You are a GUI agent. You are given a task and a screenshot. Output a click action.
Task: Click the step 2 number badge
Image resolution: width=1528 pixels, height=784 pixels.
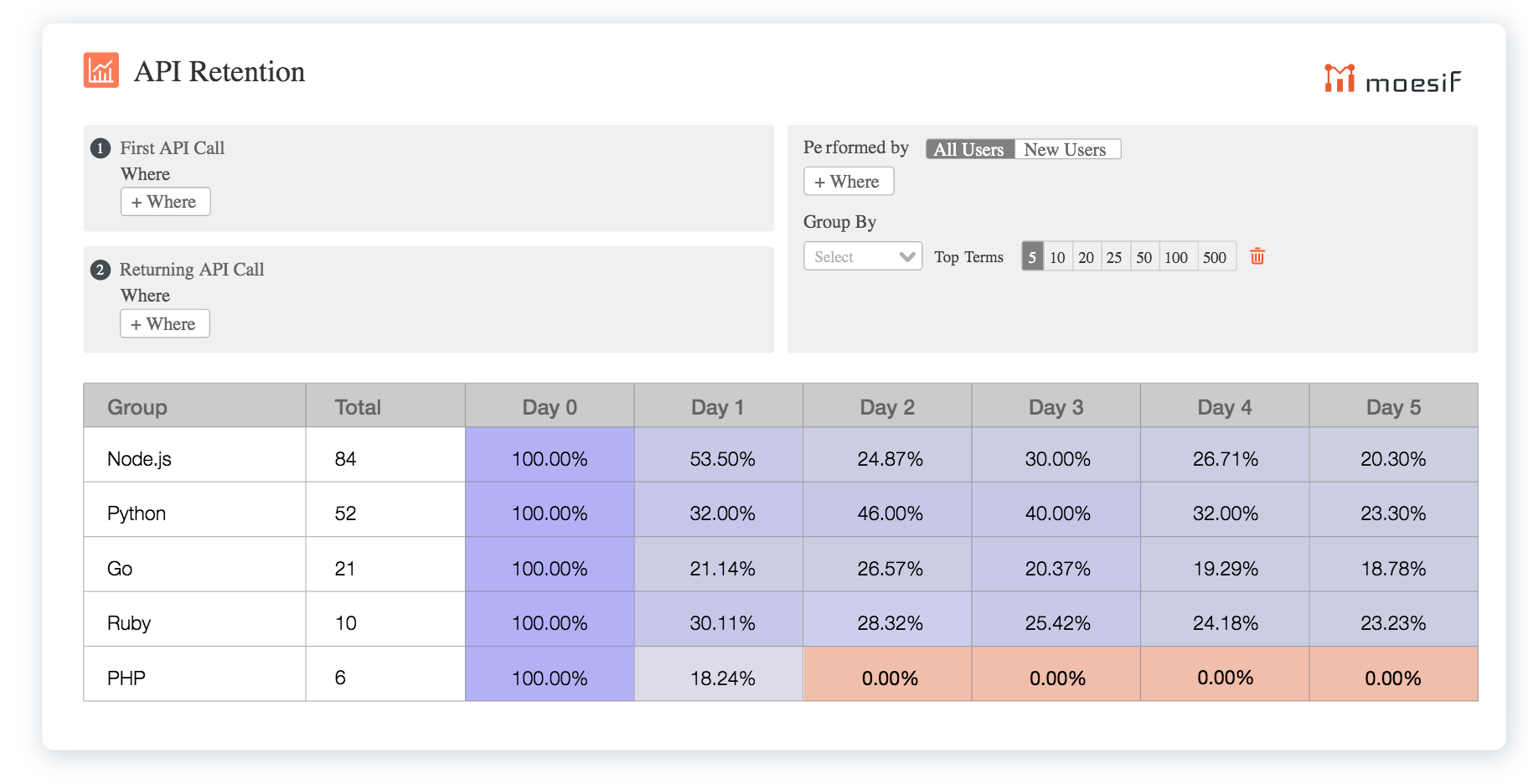101,270
